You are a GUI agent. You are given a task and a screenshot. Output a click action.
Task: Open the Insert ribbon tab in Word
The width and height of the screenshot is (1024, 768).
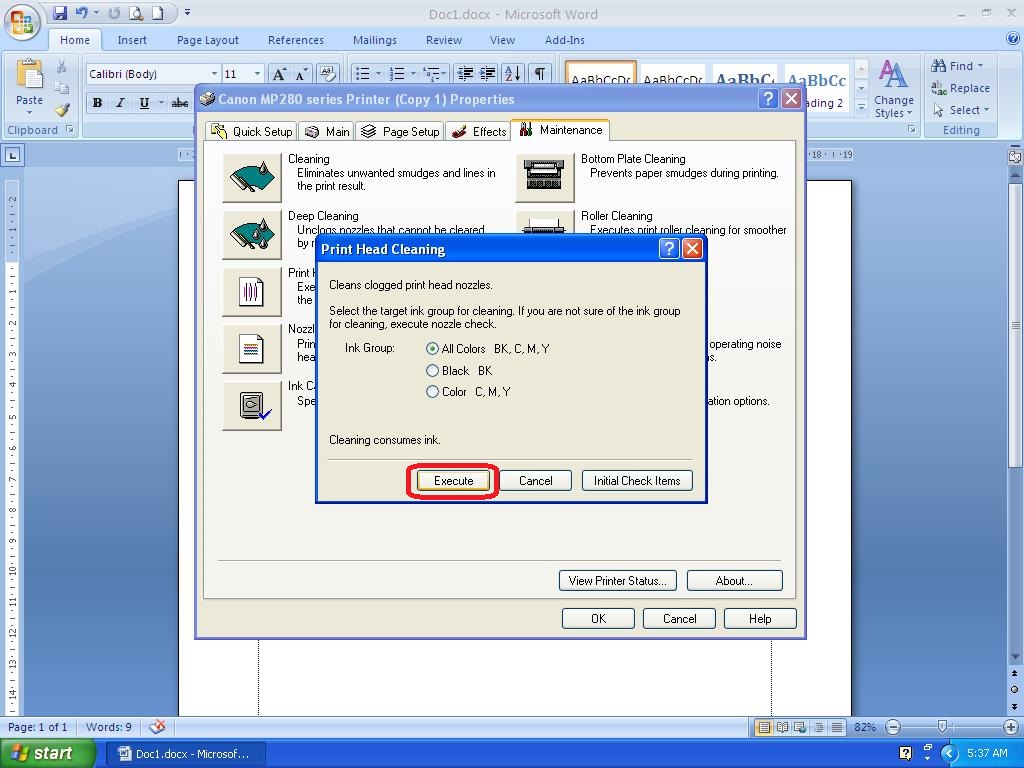tap(132, 40)
